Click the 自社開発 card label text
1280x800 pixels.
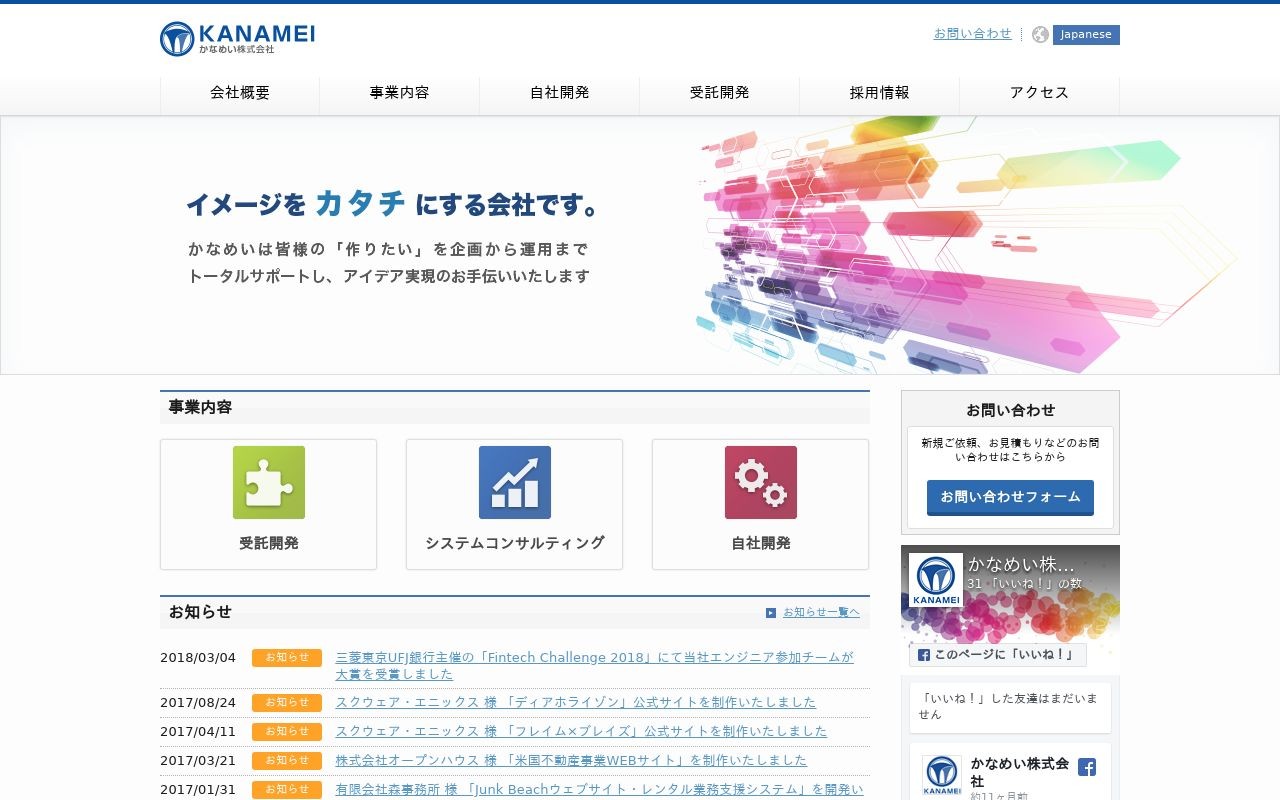coord(761,543)
